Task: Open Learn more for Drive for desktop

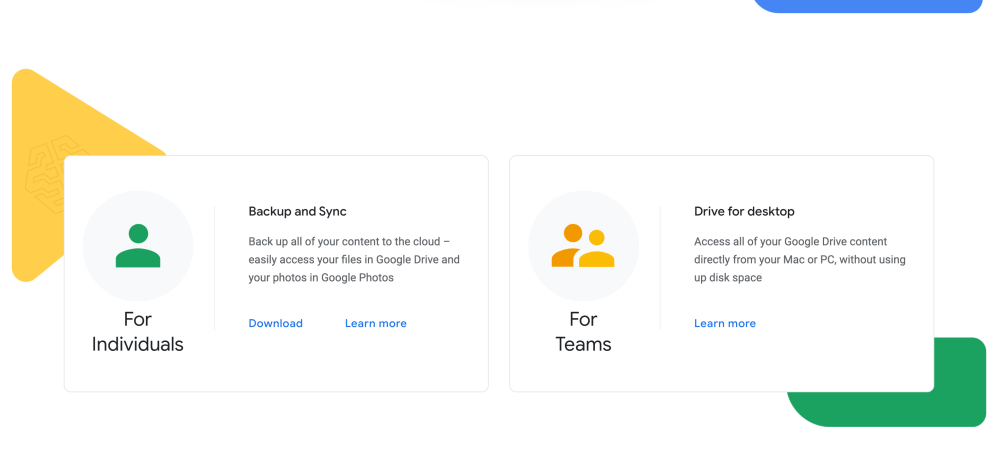Action: pyautogui.click(x=724, y=323)
